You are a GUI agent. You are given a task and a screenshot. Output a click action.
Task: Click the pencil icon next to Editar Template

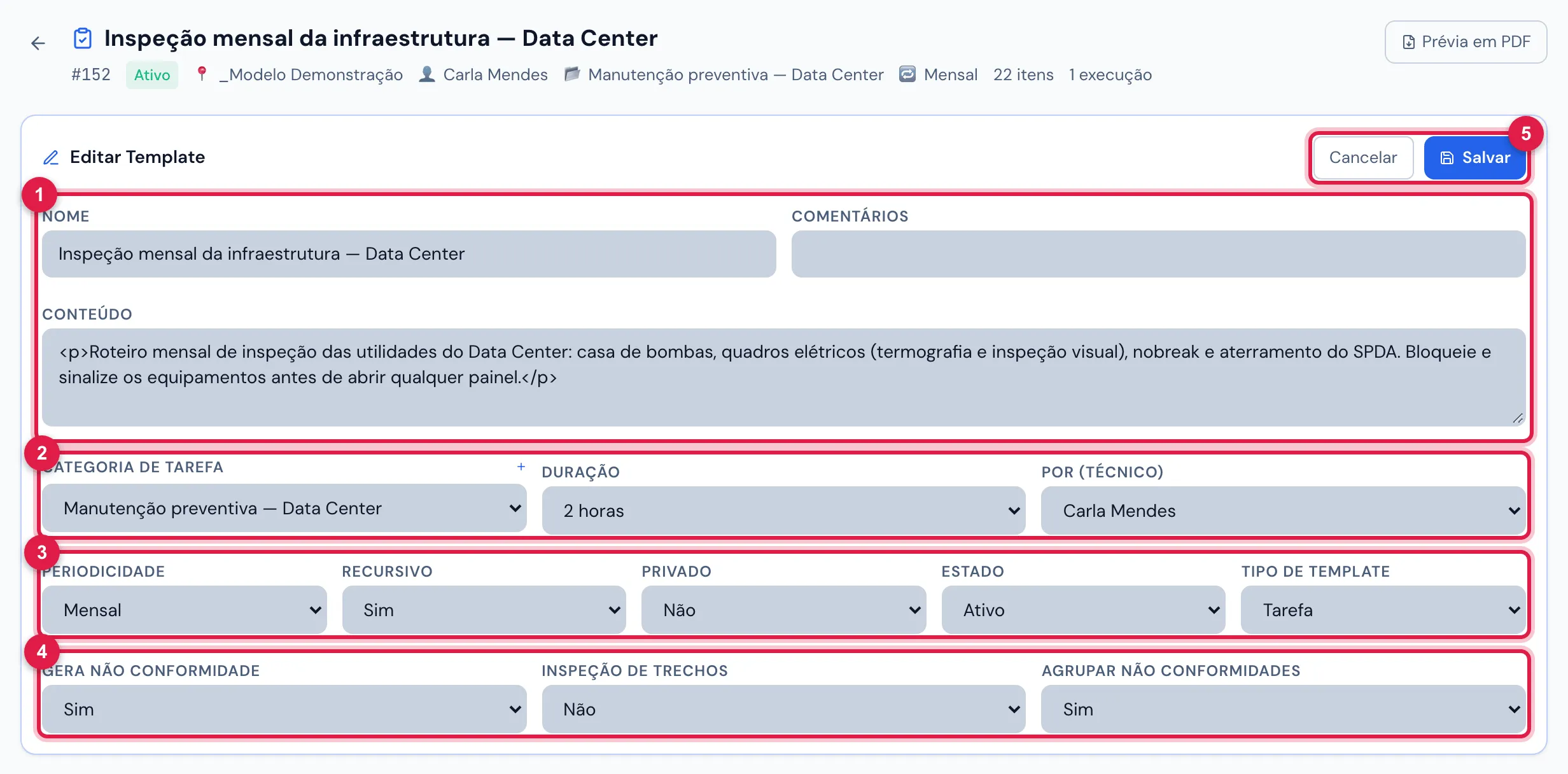click(51, 157)
